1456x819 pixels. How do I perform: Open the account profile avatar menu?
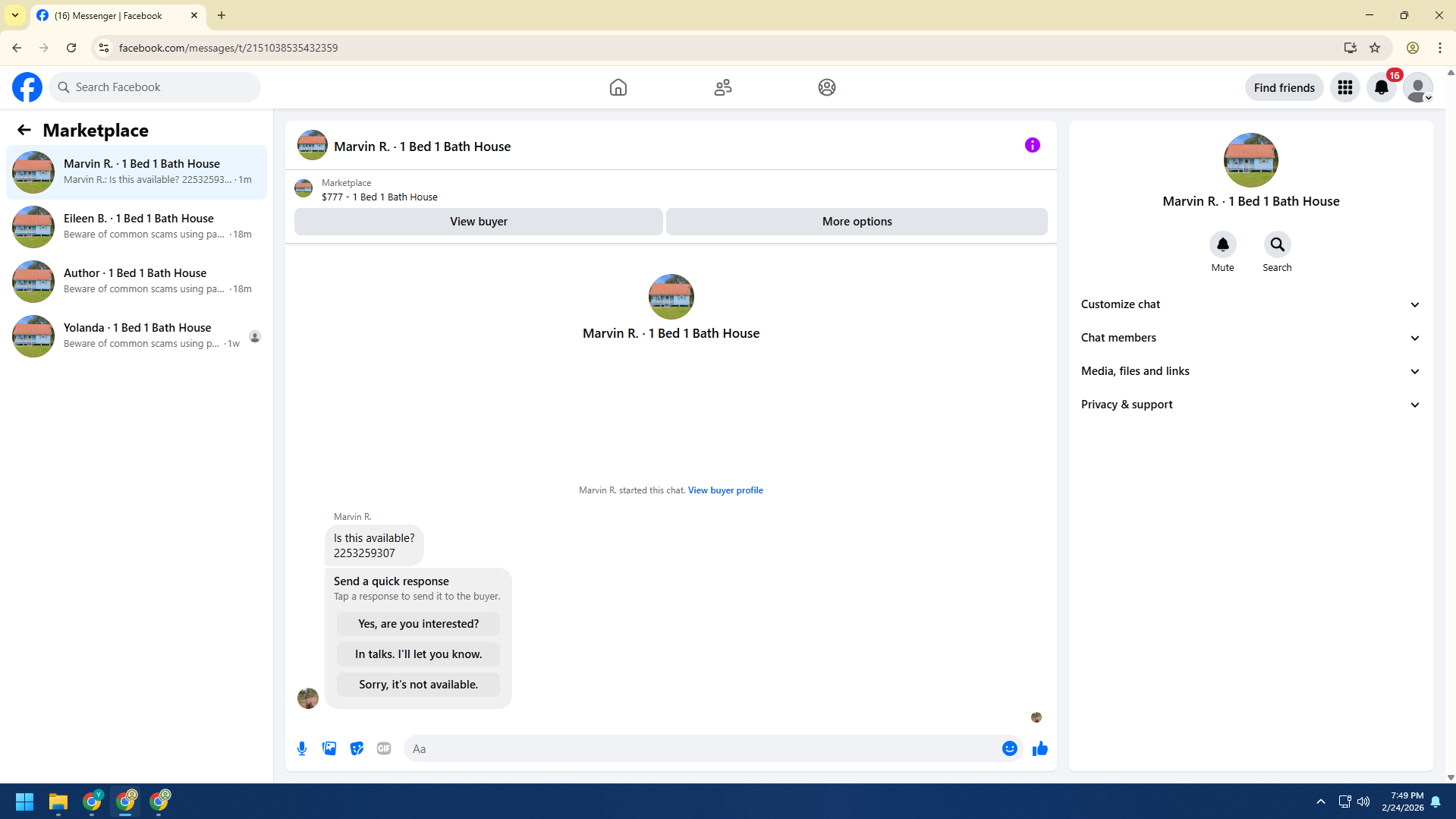[x=1418, y=87]
